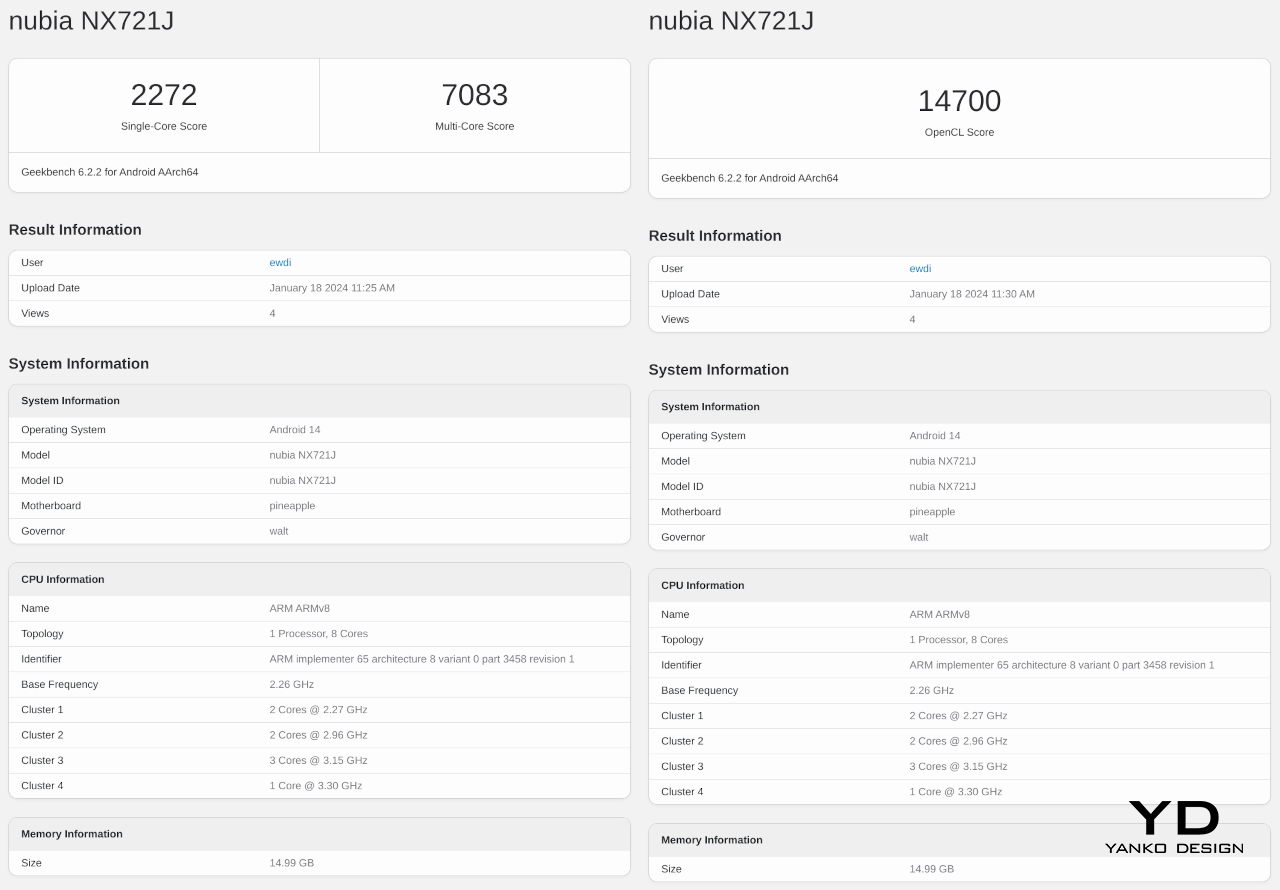
Task: Select the pineapple Motherboard value in the left page
Action: coord(292,506)
